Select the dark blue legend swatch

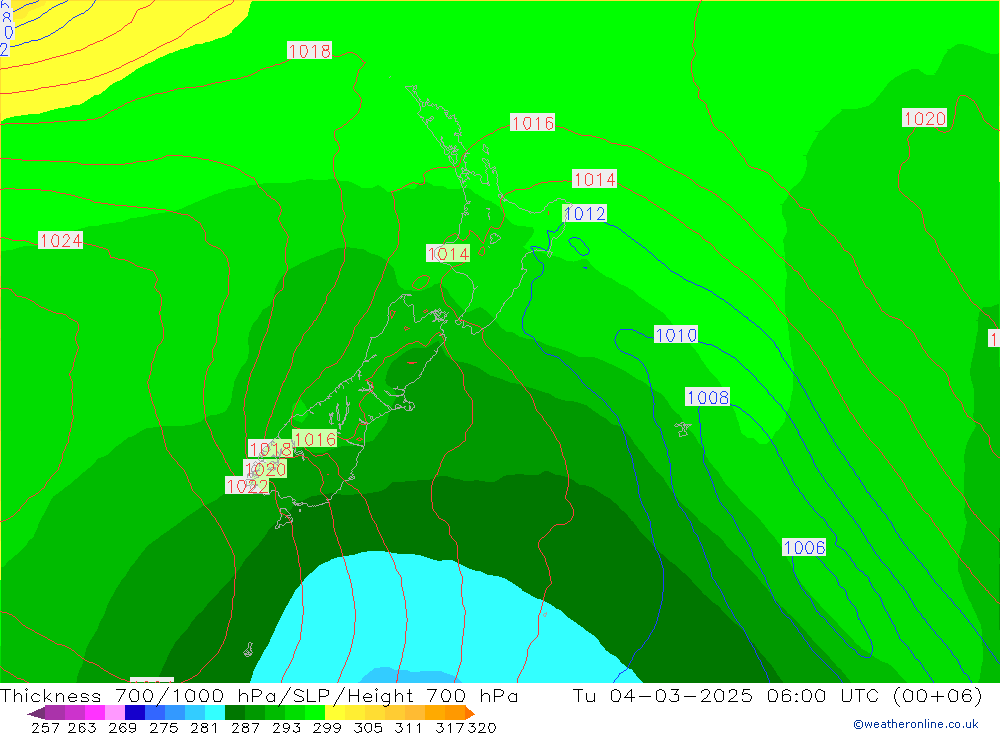click(x=135, y=713)
